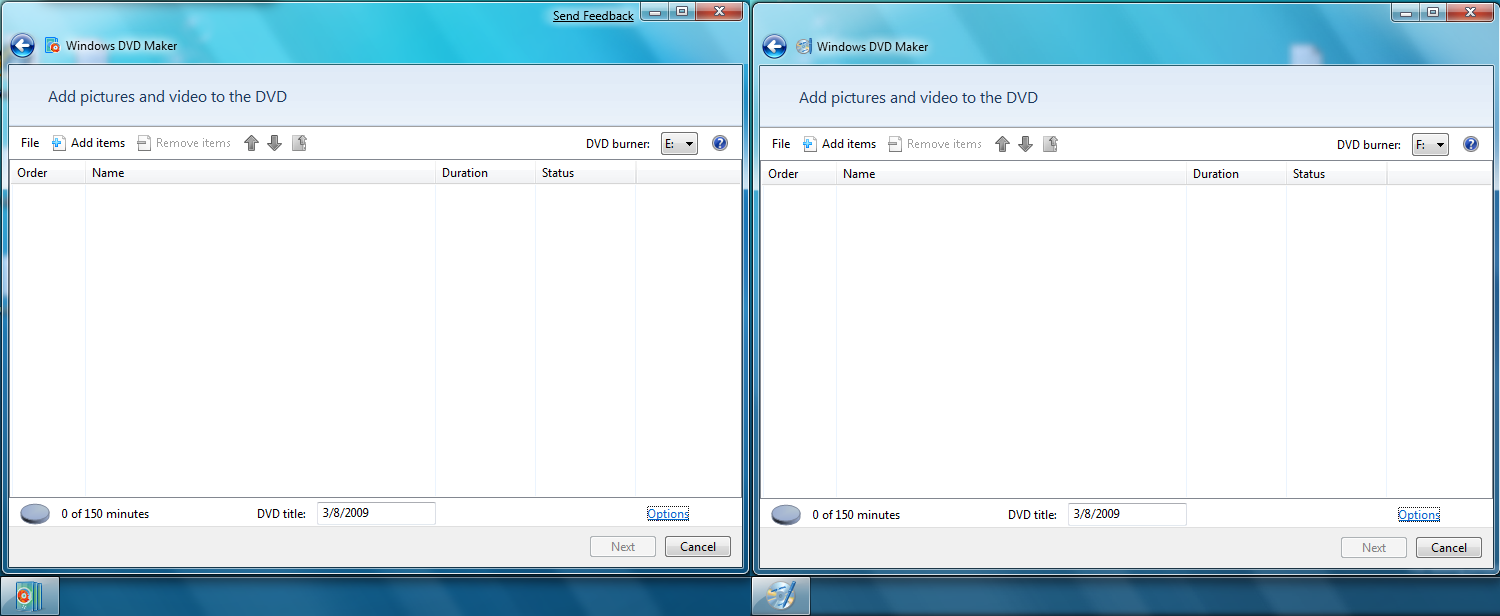
Task: Click the DVD title field in right window
Action: [x=1128, y=514]
